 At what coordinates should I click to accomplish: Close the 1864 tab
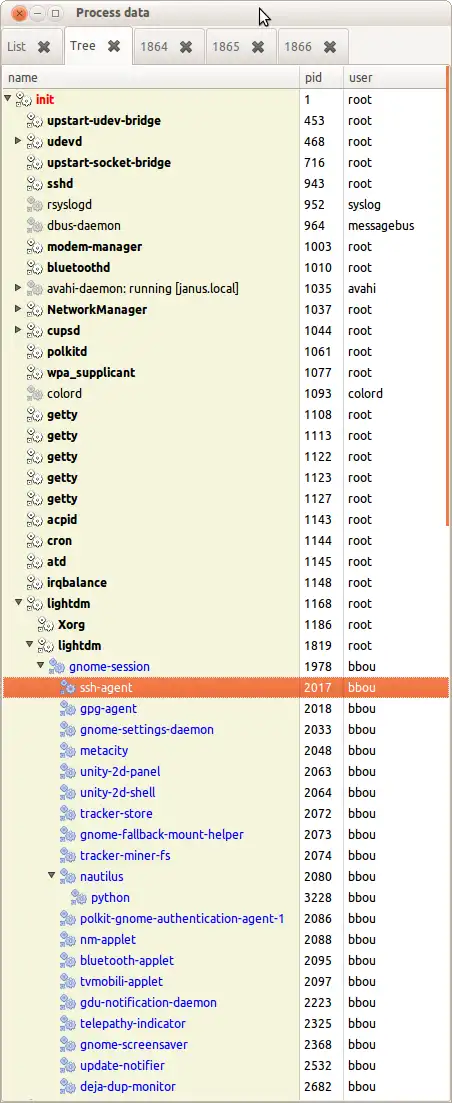click(186, 47)
